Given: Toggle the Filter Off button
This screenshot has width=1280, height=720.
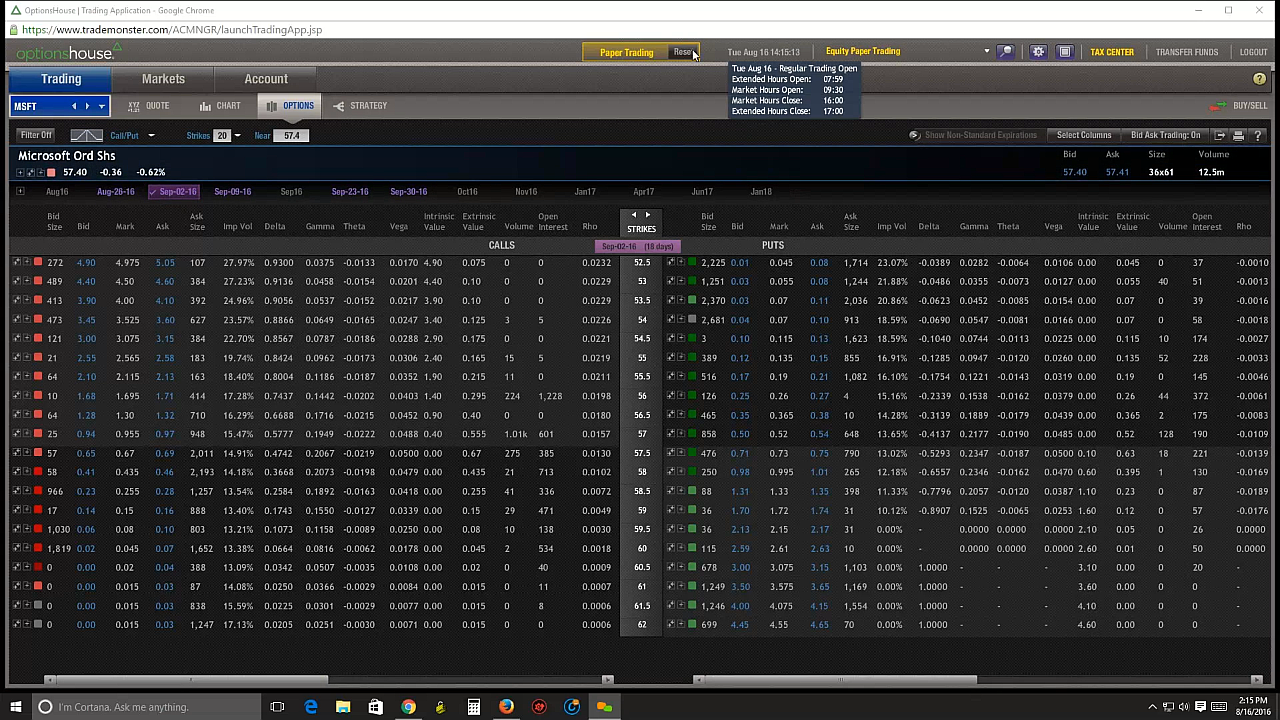Looking at the screenshot, I should (36, 136).
